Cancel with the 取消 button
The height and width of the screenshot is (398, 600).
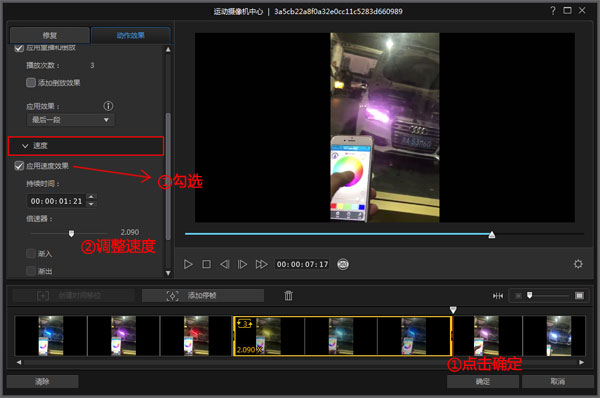558,381
